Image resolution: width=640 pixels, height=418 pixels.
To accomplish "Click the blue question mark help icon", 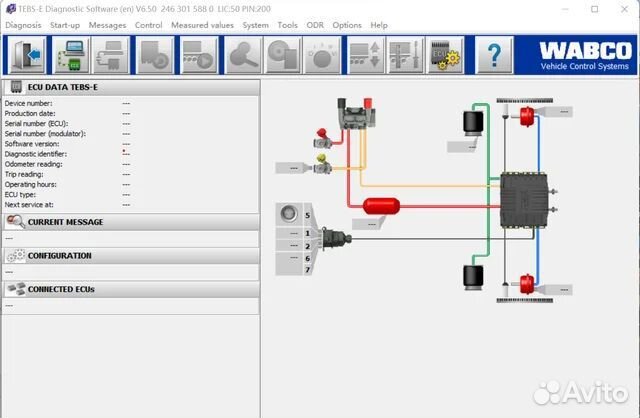I will (x=494, y=56).
